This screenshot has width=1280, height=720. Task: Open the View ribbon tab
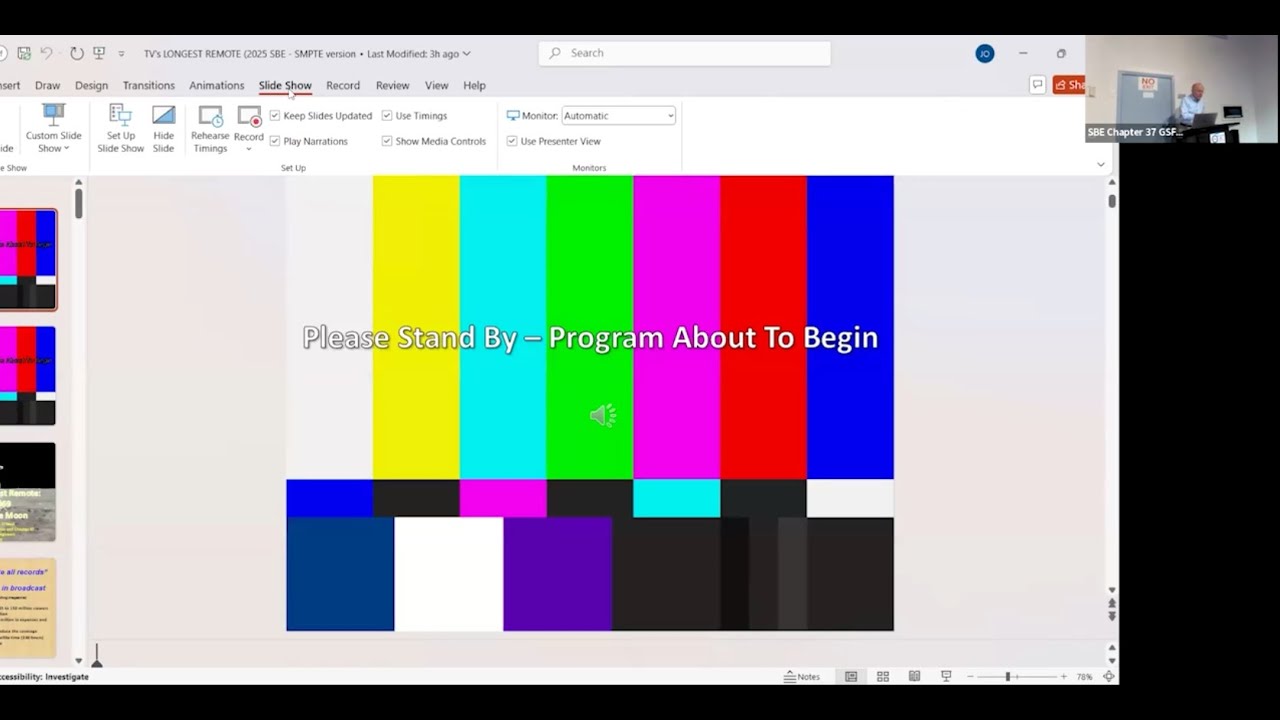436,86
